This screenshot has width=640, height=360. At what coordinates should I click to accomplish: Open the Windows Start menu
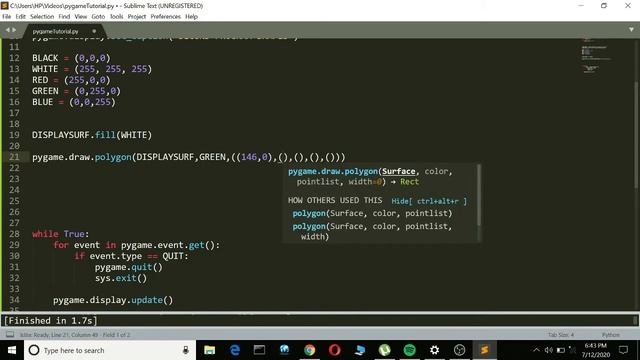tap(12, 350)
